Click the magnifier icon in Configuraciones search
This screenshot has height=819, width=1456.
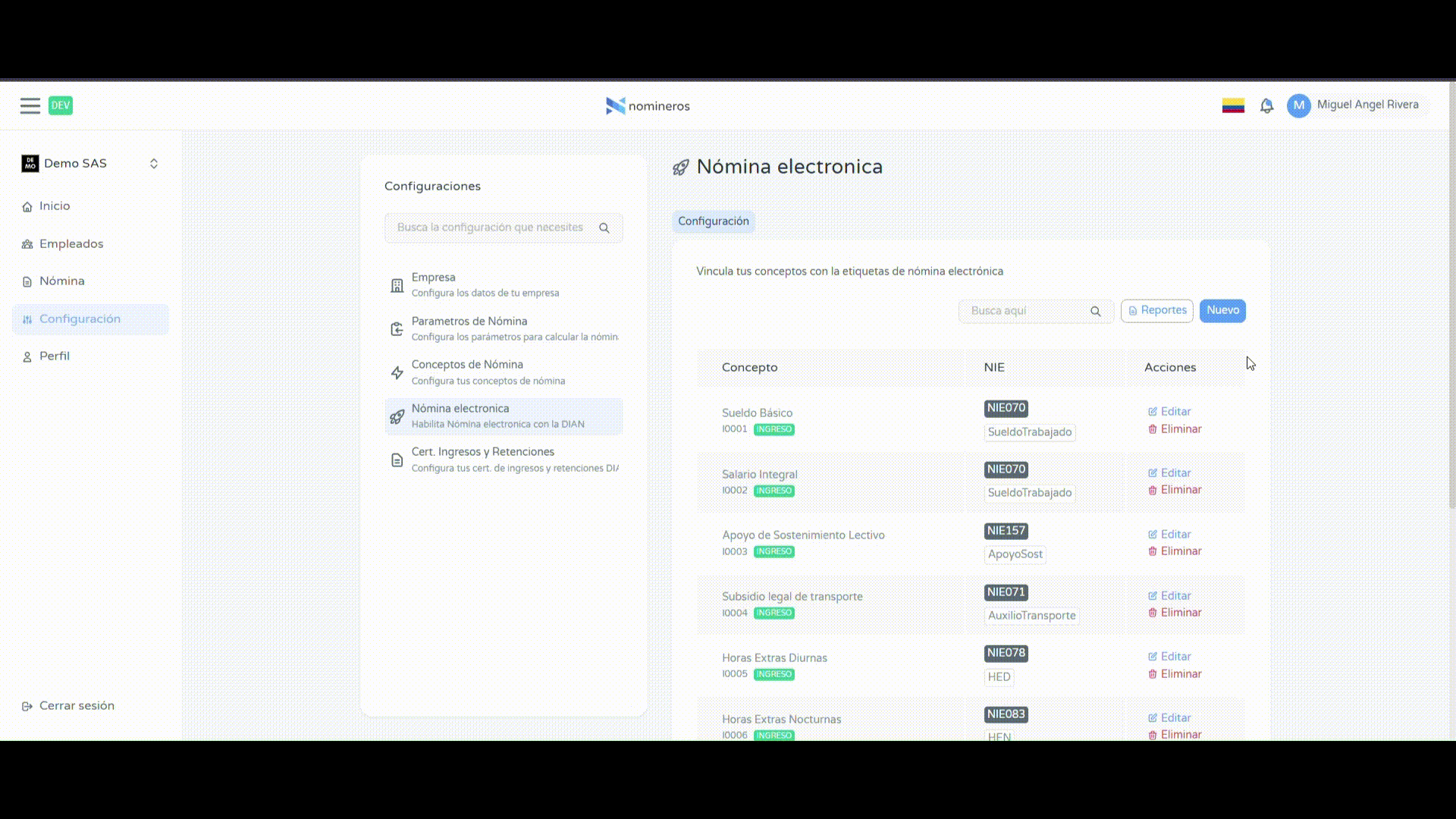point(604,228)
